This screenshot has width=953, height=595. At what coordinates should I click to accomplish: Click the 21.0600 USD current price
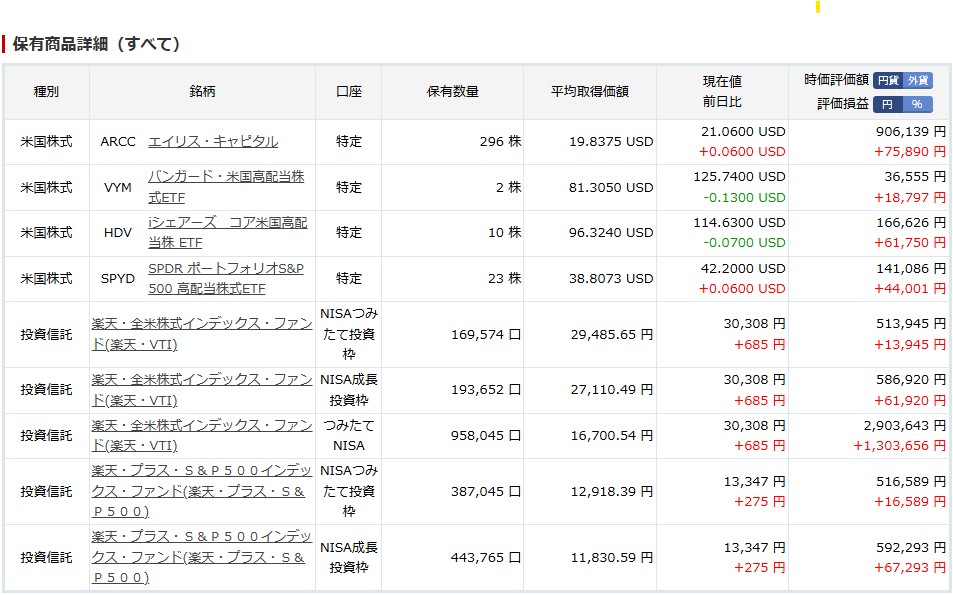[x=743, y=132]
